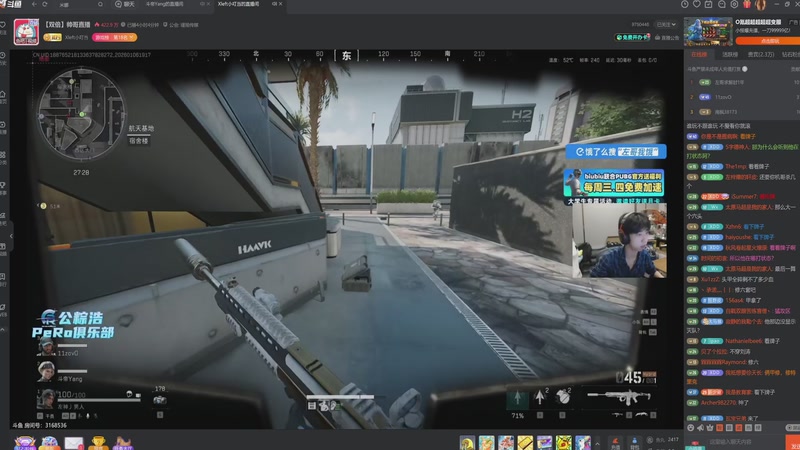Open the envelope mail icon in bottom bar
The width and height of the screenshot is (800, 450).
click(x=74, y=443)
